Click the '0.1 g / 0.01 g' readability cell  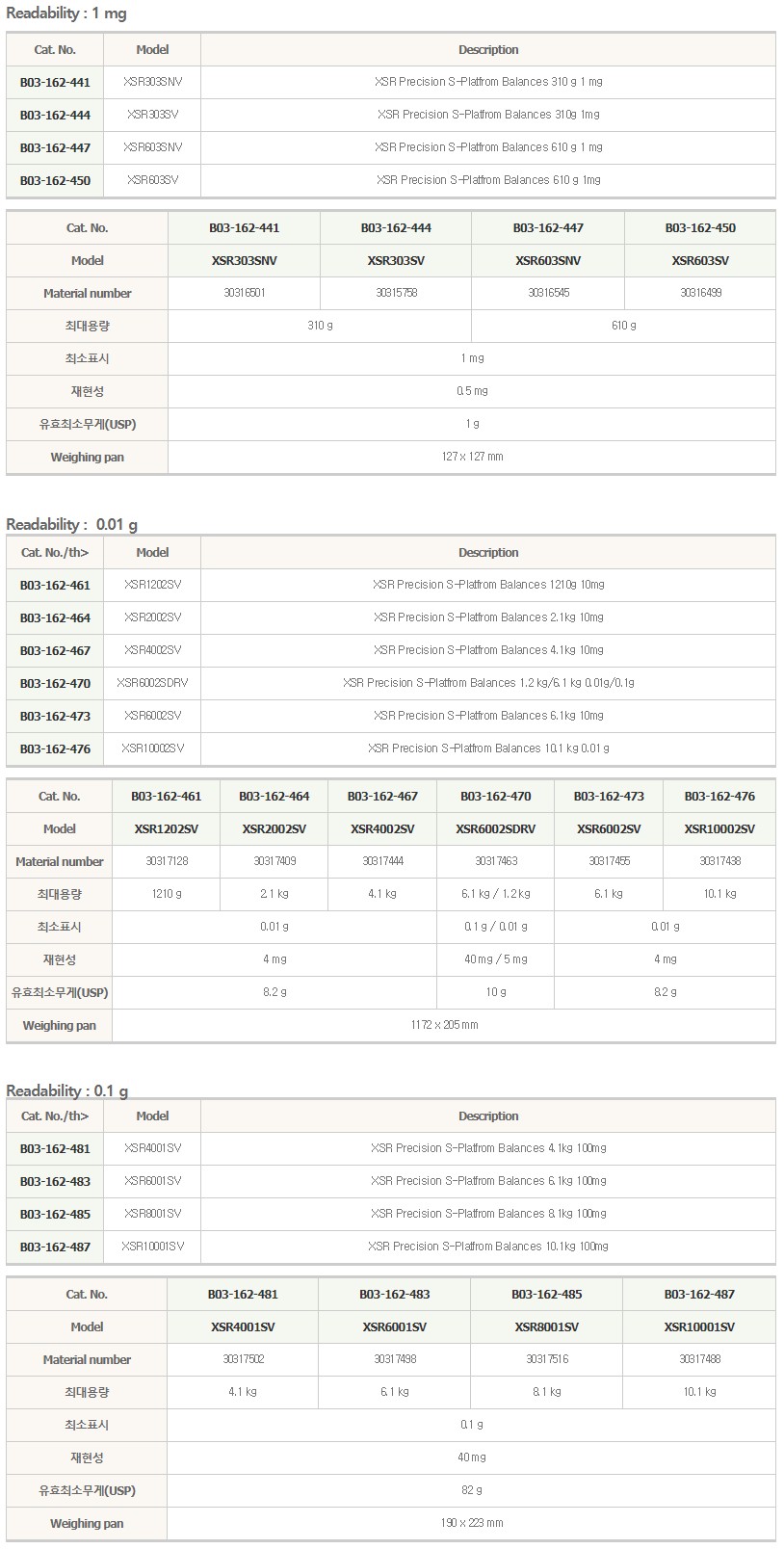[496, 927]
